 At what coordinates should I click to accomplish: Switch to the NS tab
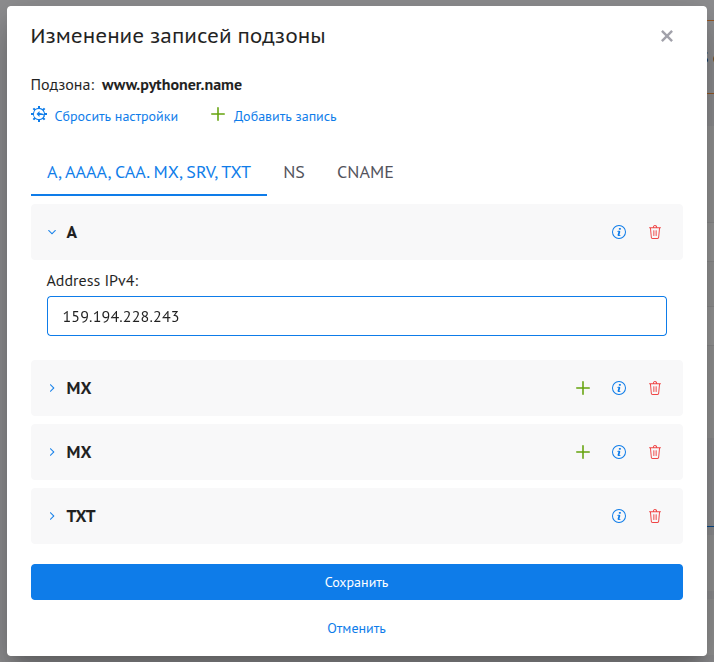coord(294,173)
